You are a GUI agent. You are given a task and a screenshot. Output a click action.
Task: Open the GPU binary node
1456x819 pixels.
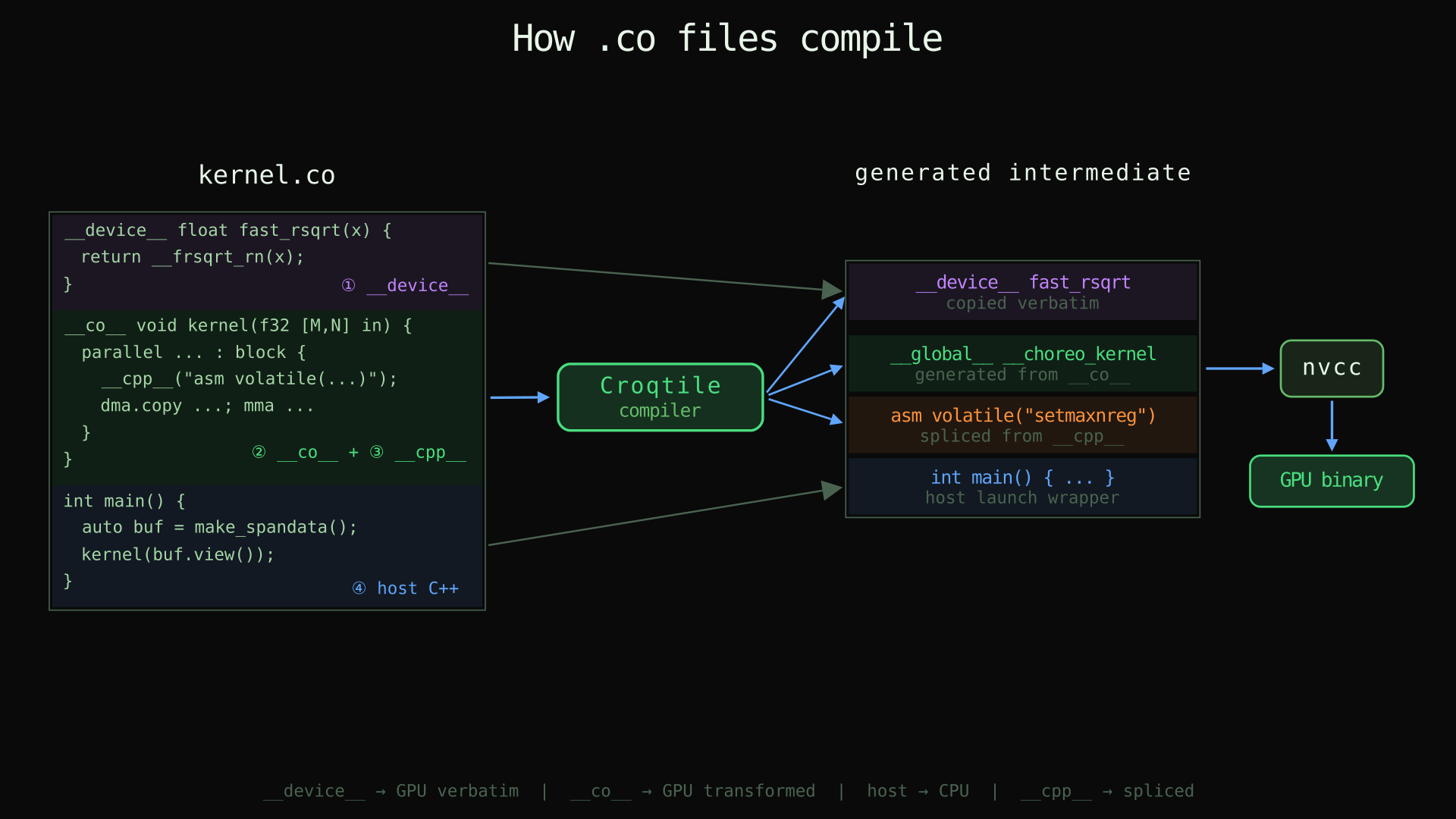click(1331, 480)
